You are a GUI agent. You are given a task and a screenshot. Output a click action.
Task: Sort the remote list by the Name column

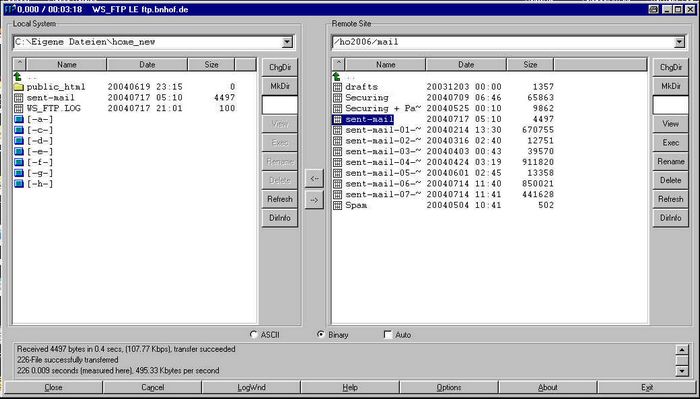[386, 65]
